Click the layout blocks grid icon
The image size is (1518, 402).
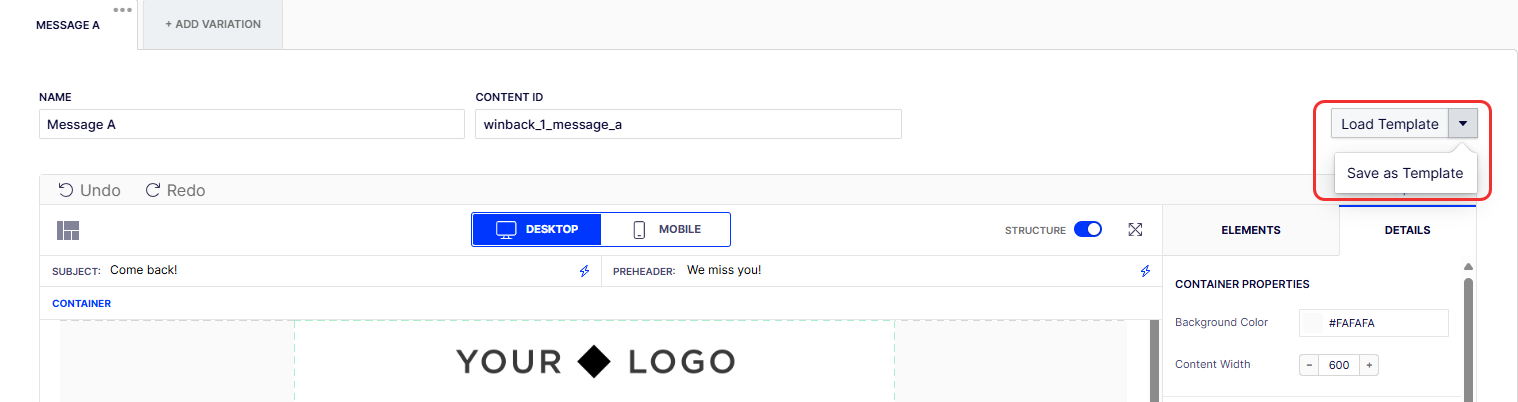coord(68,230)
